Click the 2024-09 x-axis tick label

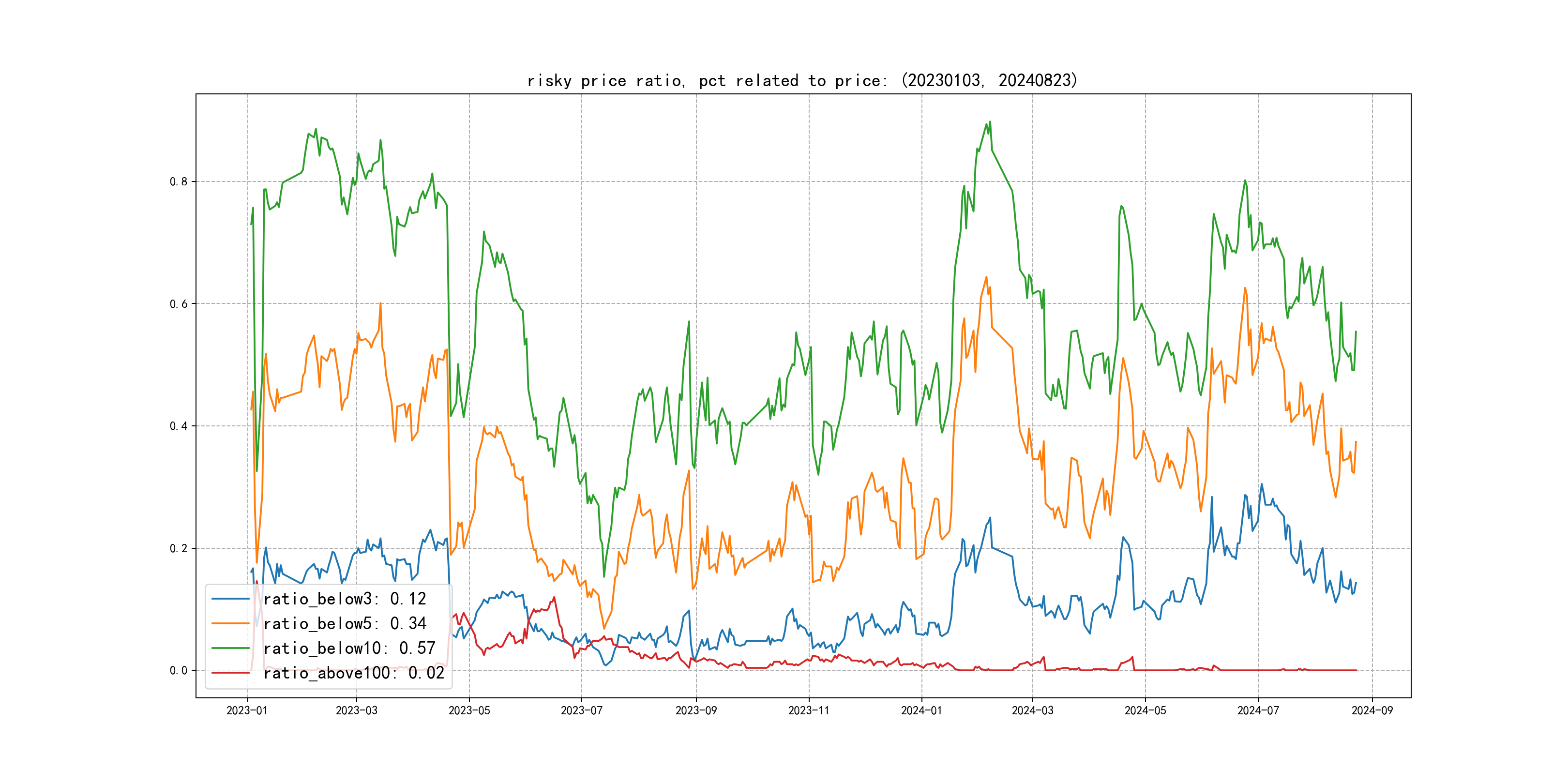pyautogui.click(x=1372, y=710)
